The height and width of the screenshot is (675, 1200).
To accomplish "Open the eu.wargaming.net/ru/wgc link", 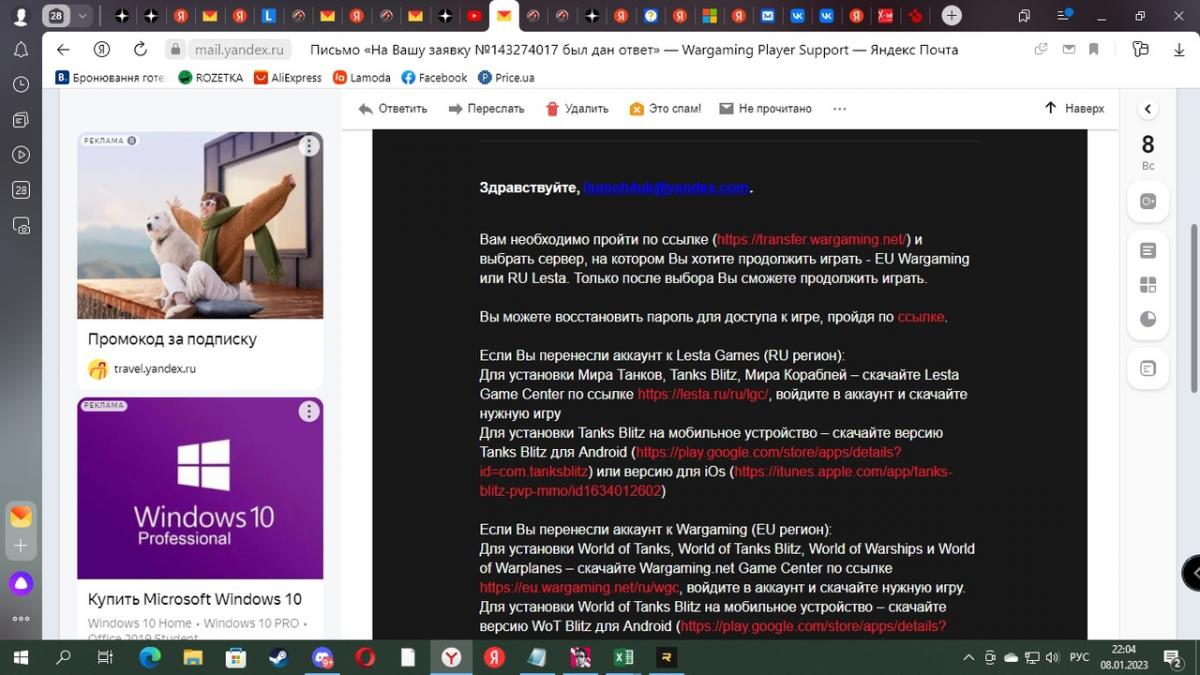I will (x=579, y=588).
